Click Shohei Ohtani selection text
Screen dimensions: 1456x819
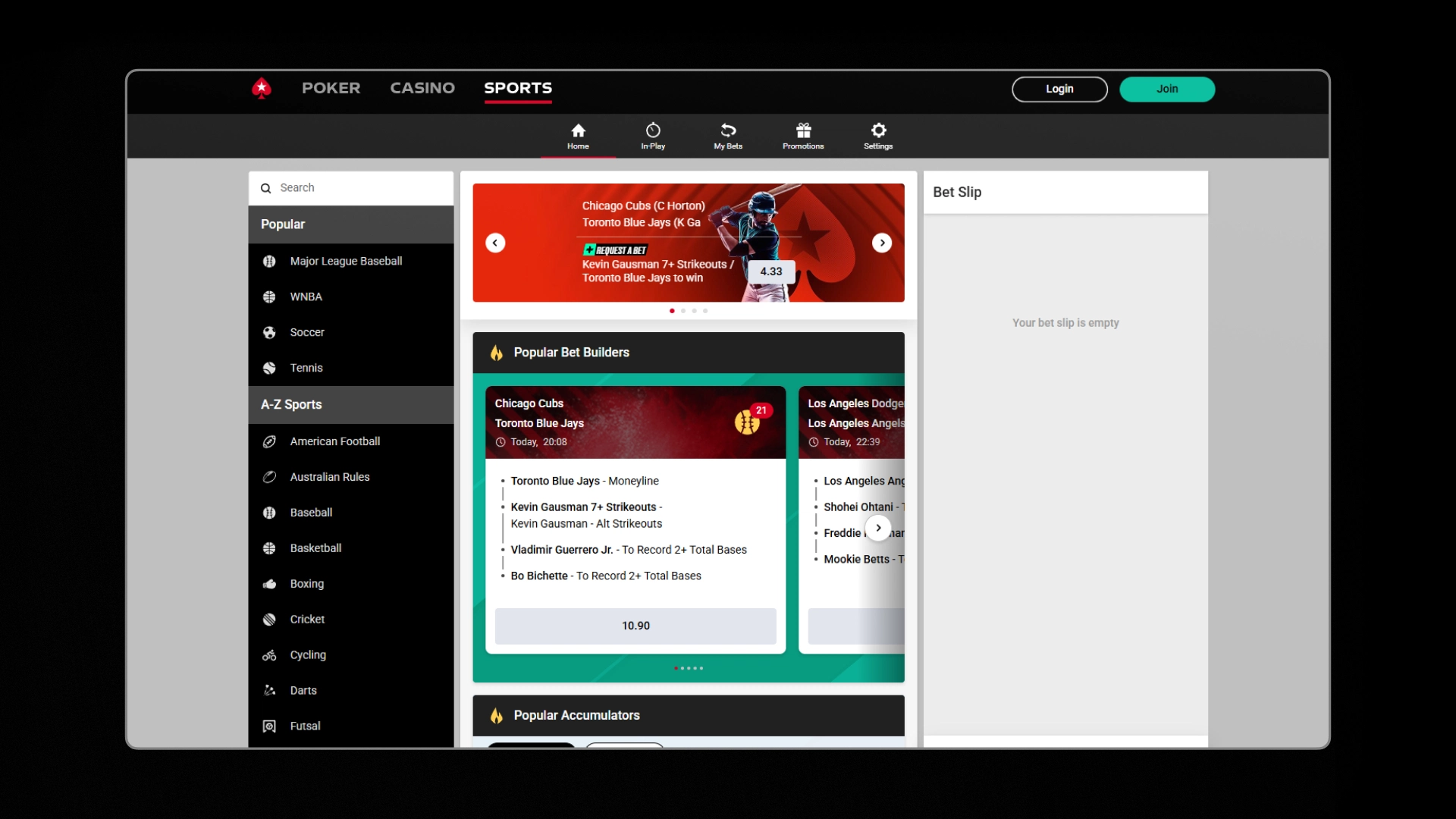pyautogui.click(x=864, y=507)
